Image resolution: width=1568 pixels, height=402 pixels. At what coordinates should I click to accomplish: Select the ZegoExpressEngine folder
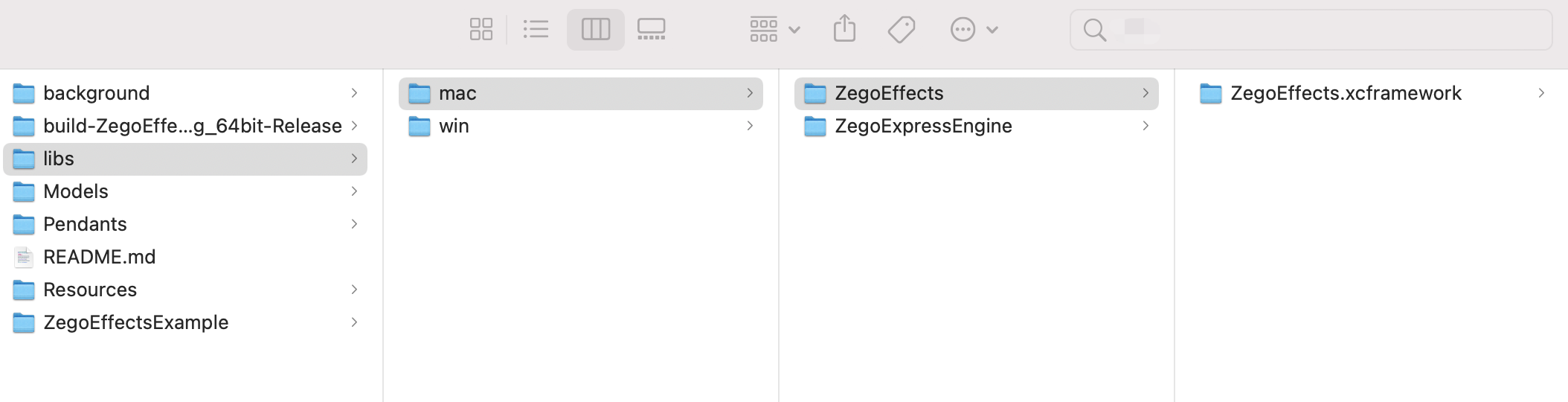pos(977,126)
